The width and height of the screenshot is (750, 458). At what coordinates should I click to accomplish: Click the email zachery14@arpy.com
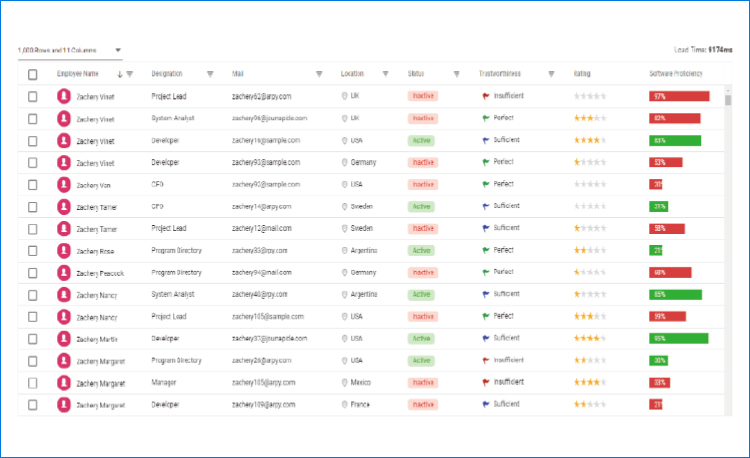tap(261, 207)
